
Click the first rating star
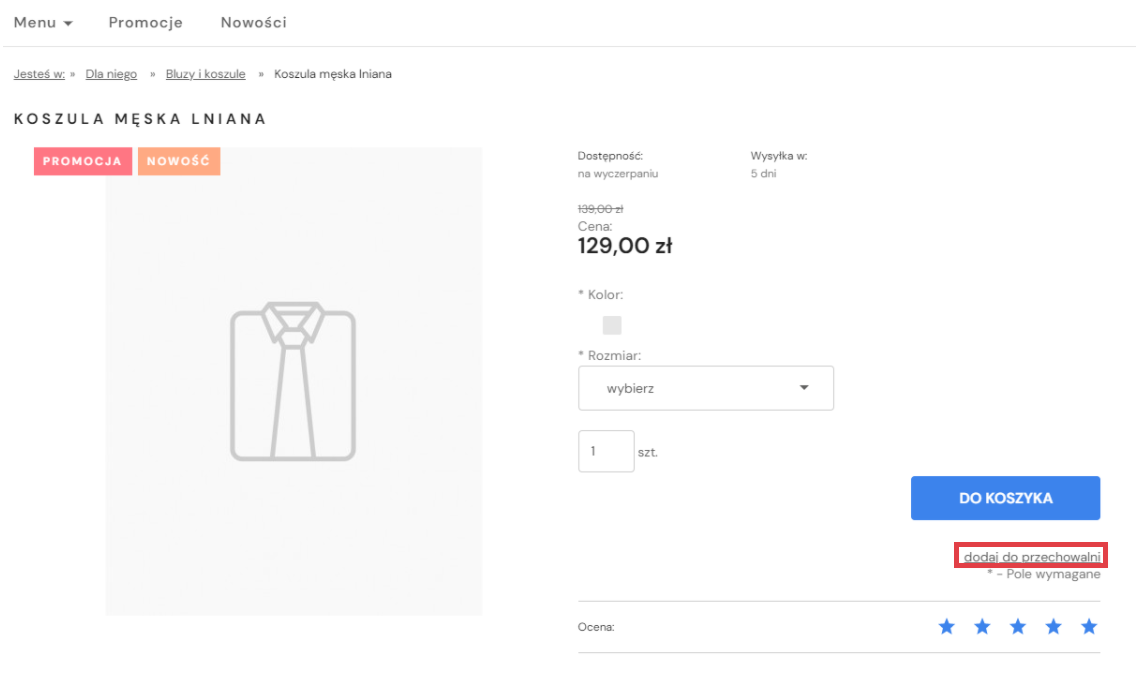pyautogui.click(x=946, y=627)
